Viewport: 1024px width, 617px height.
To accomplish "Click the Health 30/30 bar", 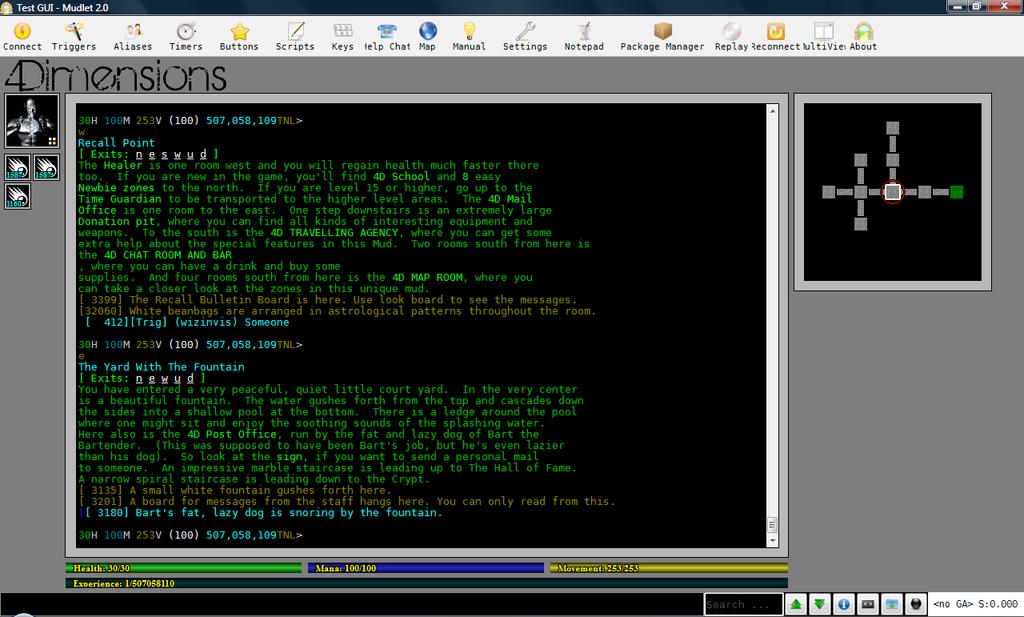I will click(x=184, y=568).
